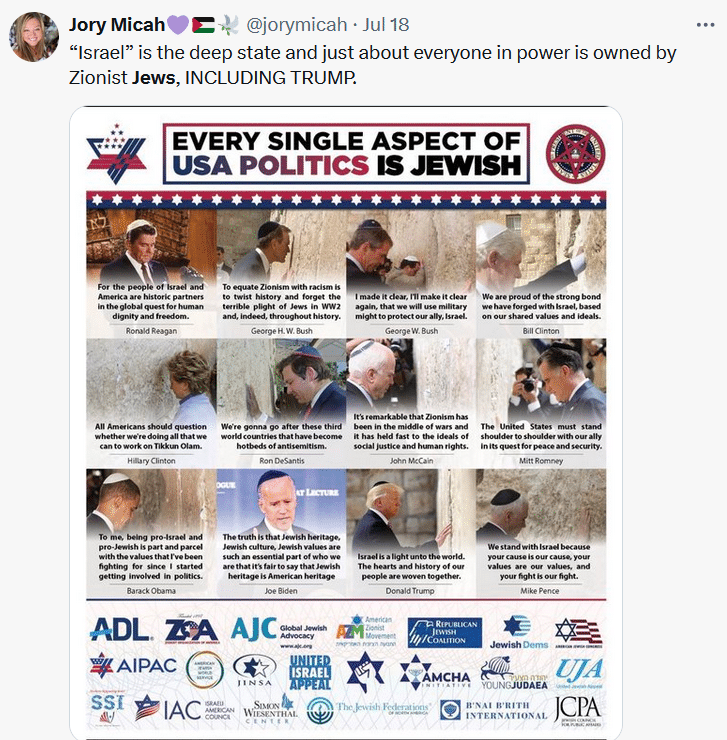Click the headline banner inside the image
This screenshot has height=740, width=727.
[x=346, y=154]
